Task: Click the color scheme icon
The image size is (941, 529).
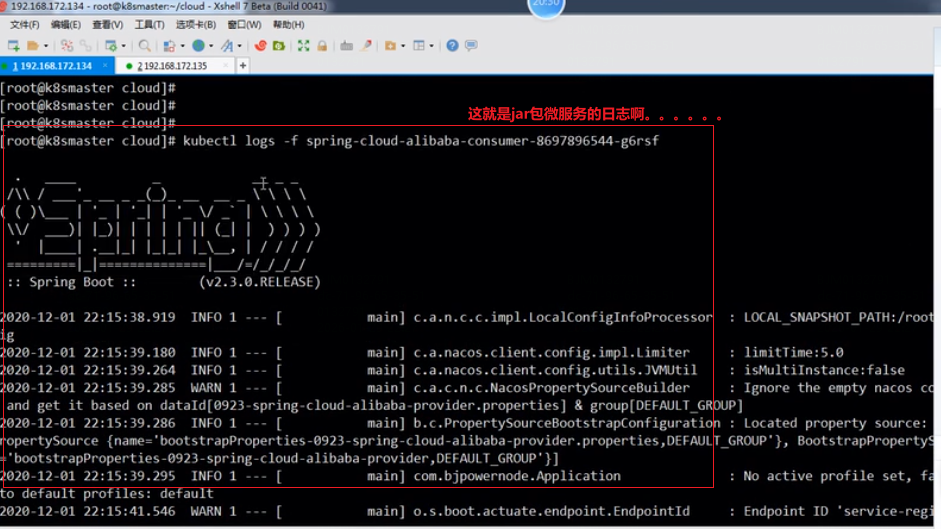Action: [x=169, y=46]
